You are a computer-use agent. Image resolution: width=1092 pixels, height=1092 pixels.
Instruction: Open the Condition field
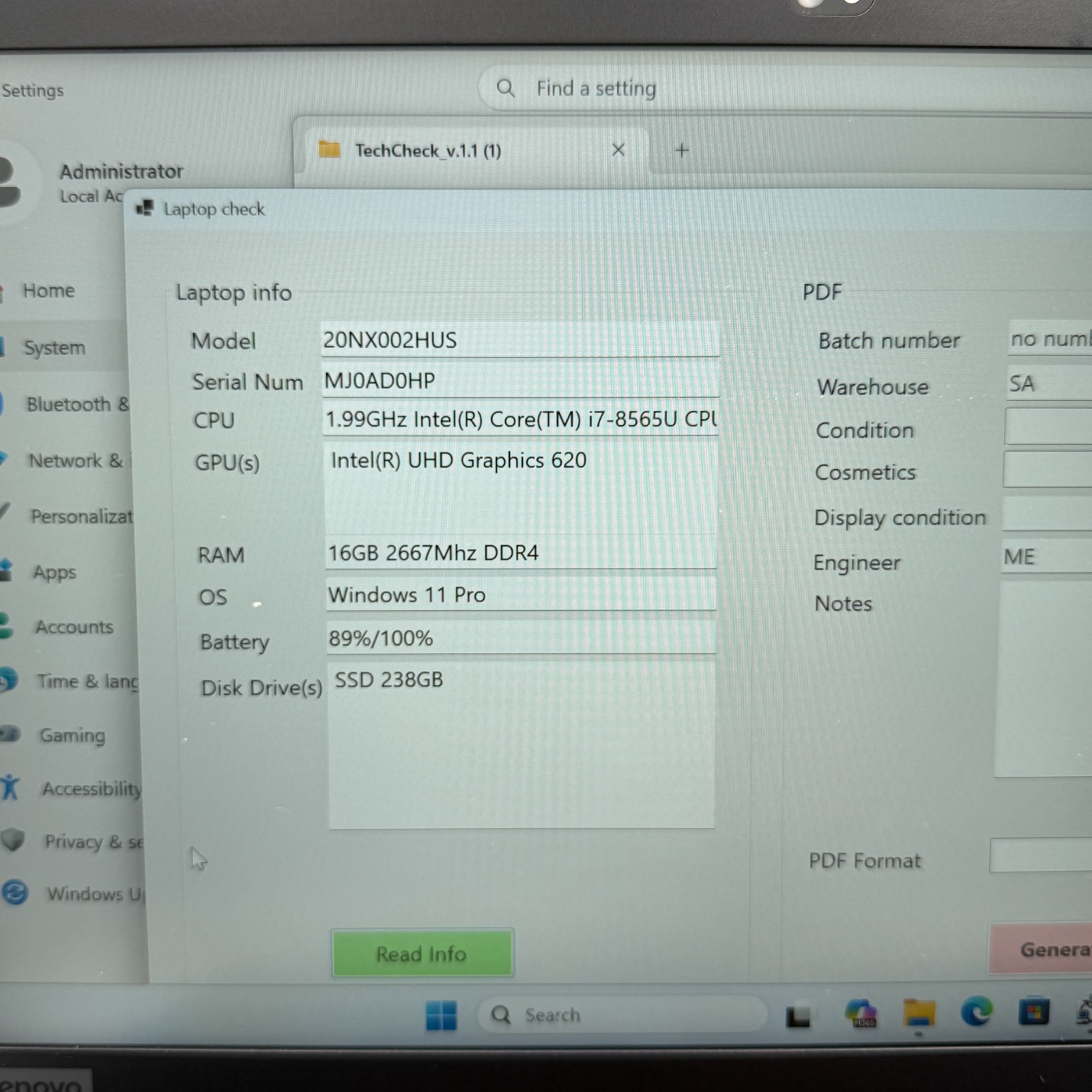tap(1048, 427)
